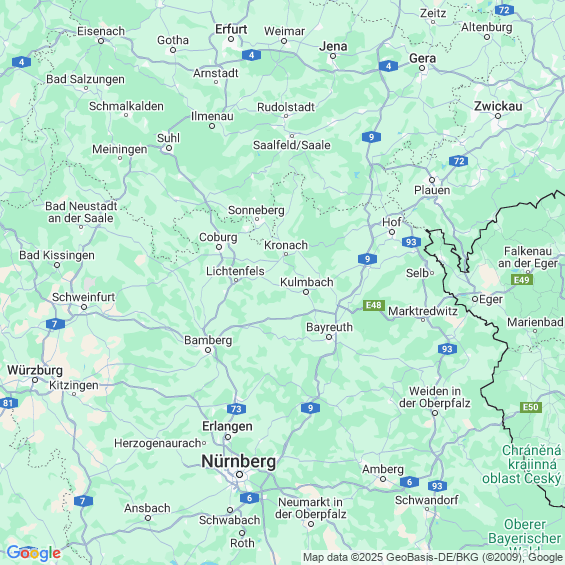
Task: Click the E48 route shield near Bayreuth
Action: pos(374,306)
